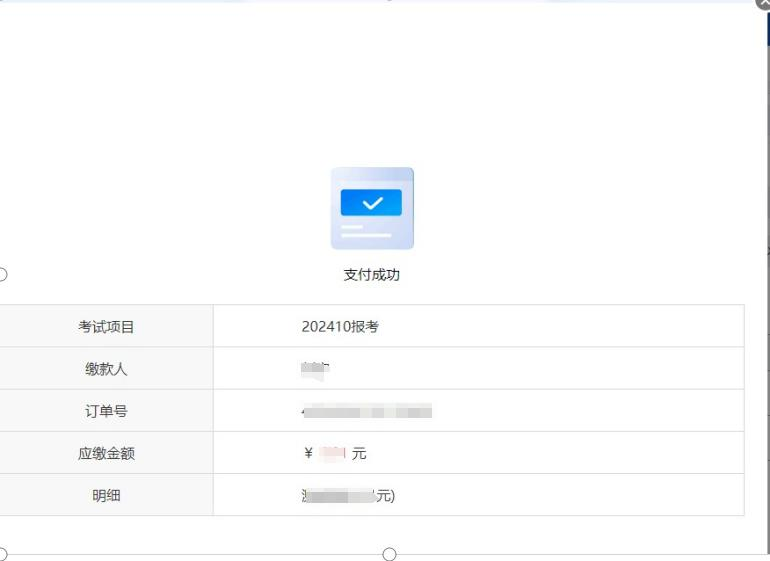Select the 考试项目 label cell
This screenshot has width=770, height=561.
[x=106, y=327]
